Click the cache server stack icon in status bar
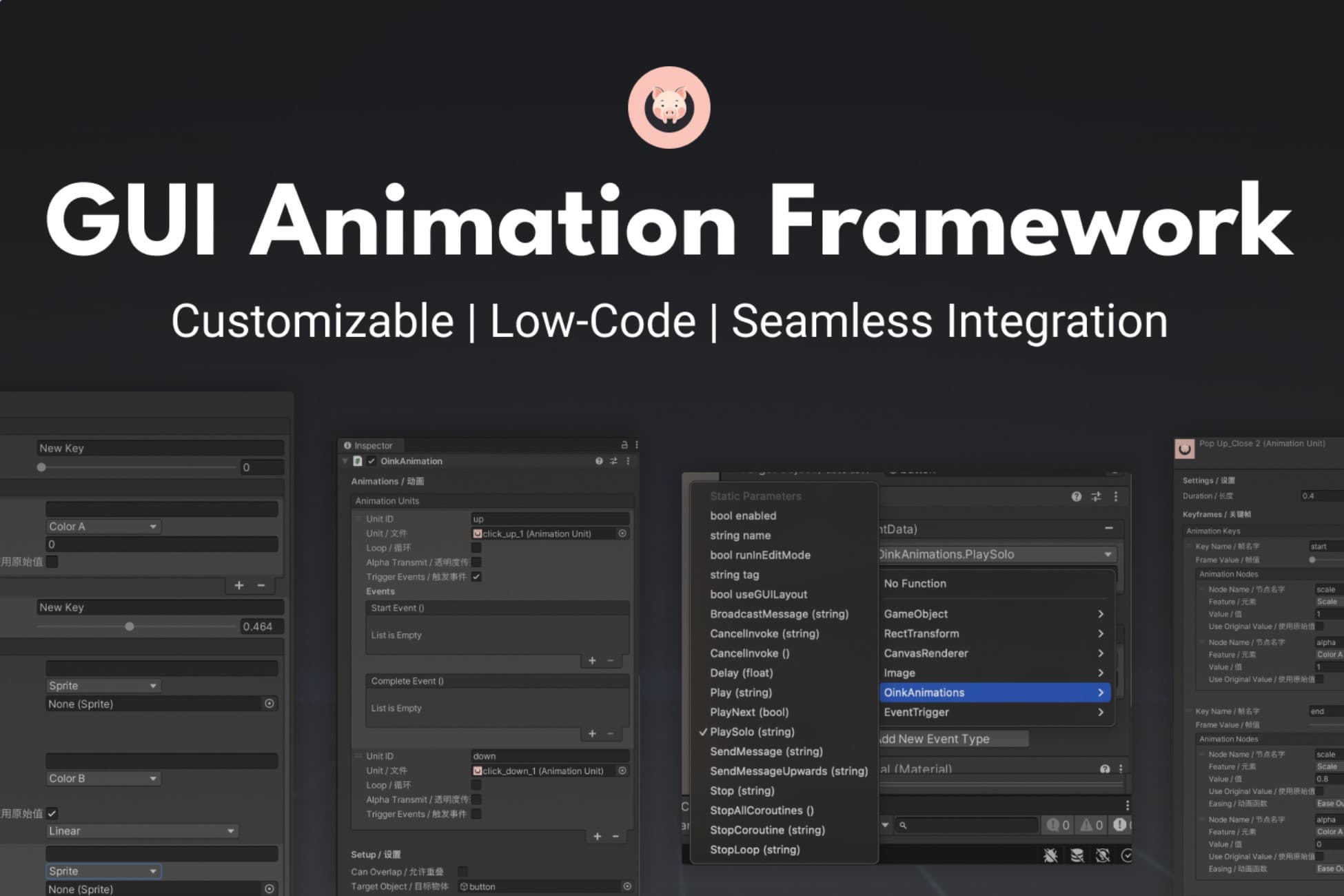This screenshot has width=1344, height=896. 1077,855
